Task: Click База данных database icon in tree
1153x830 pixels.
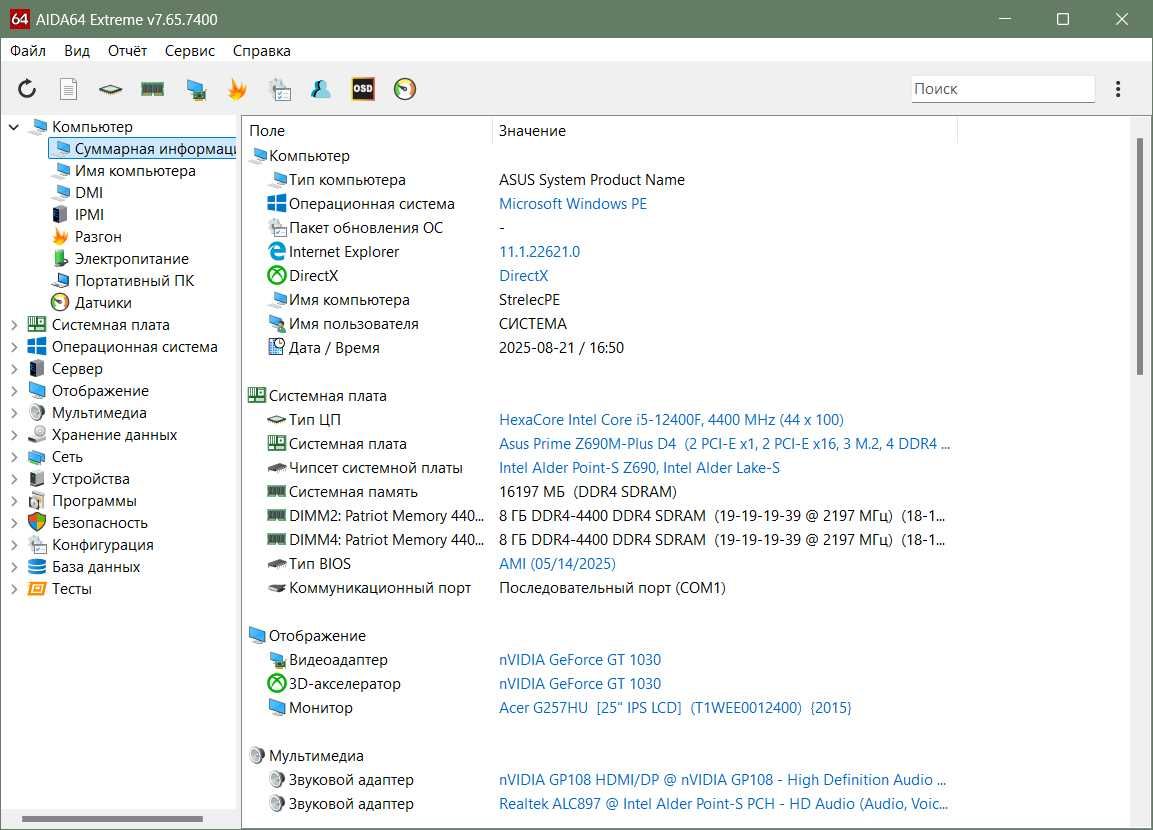Action: click(37, 566)
